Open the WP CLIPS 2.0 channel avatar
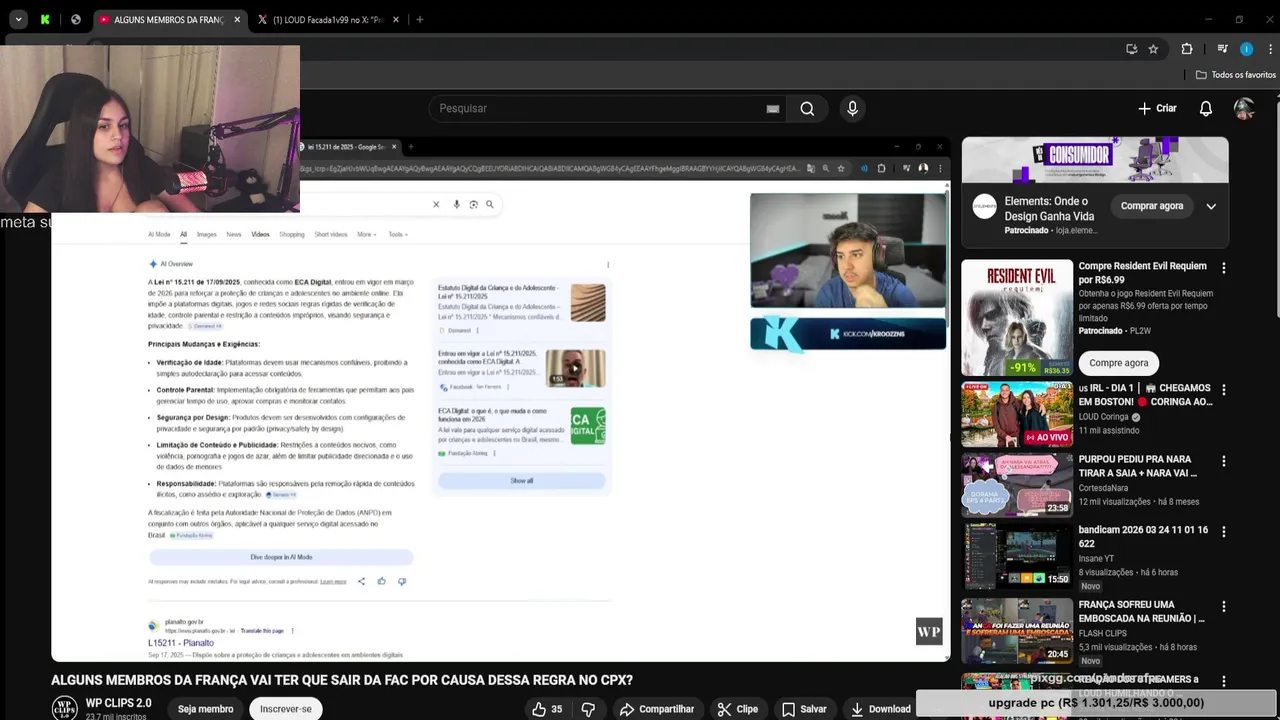 (x=64, y=708)
